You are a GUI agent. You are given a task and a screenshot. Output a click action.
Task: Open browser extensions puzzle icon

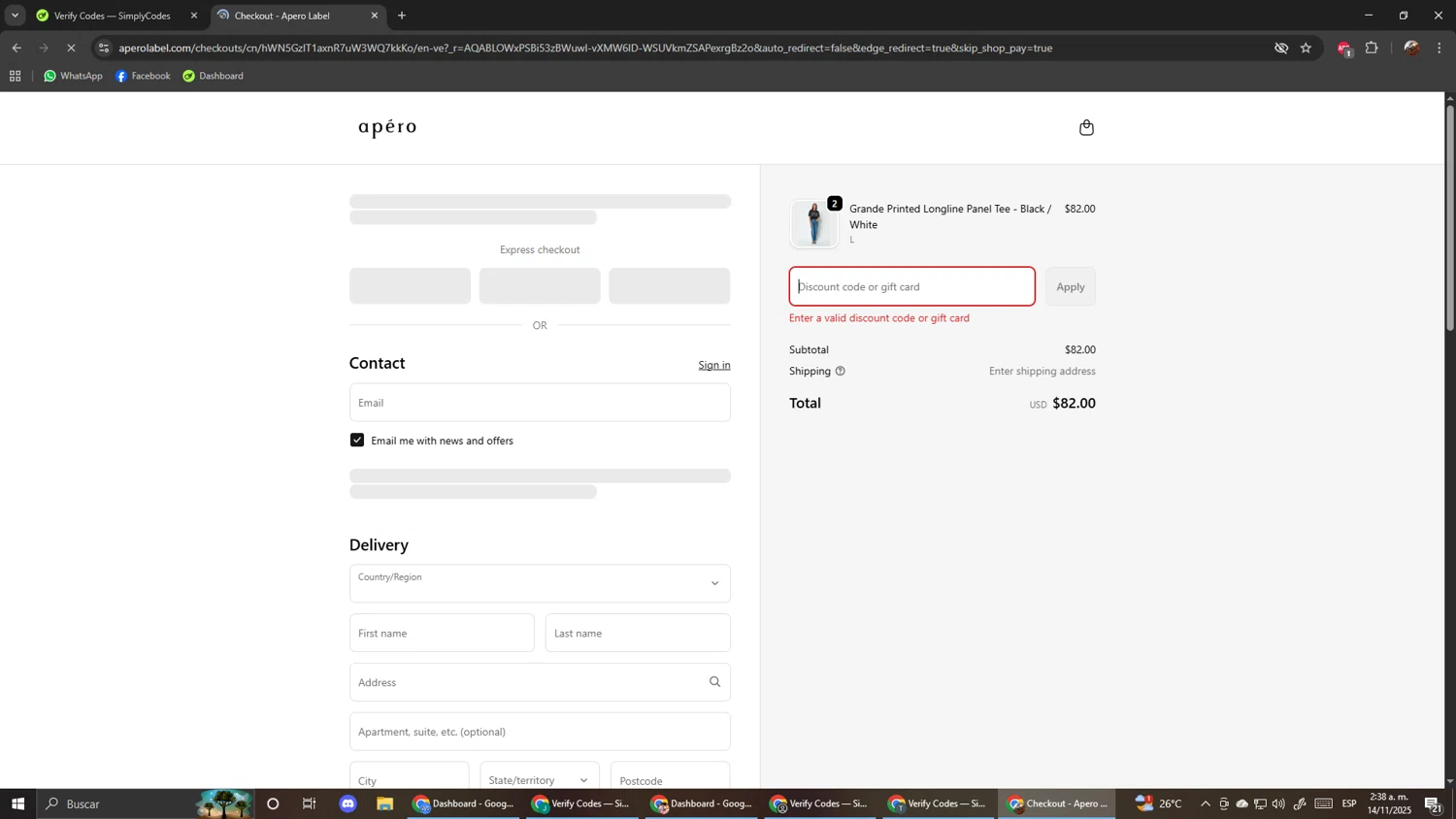point(1372,48)
